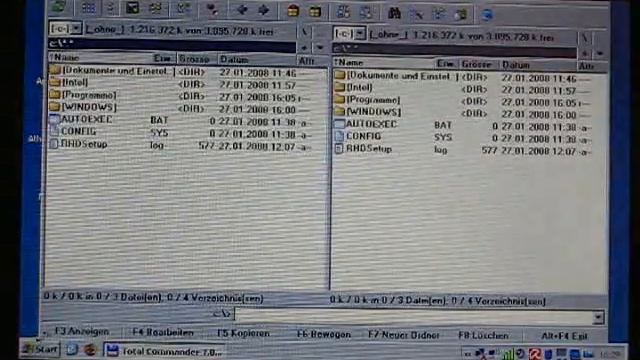Sort left panel by Name column
Viewport: 640px width, 360px height.
tap(100, 58)
